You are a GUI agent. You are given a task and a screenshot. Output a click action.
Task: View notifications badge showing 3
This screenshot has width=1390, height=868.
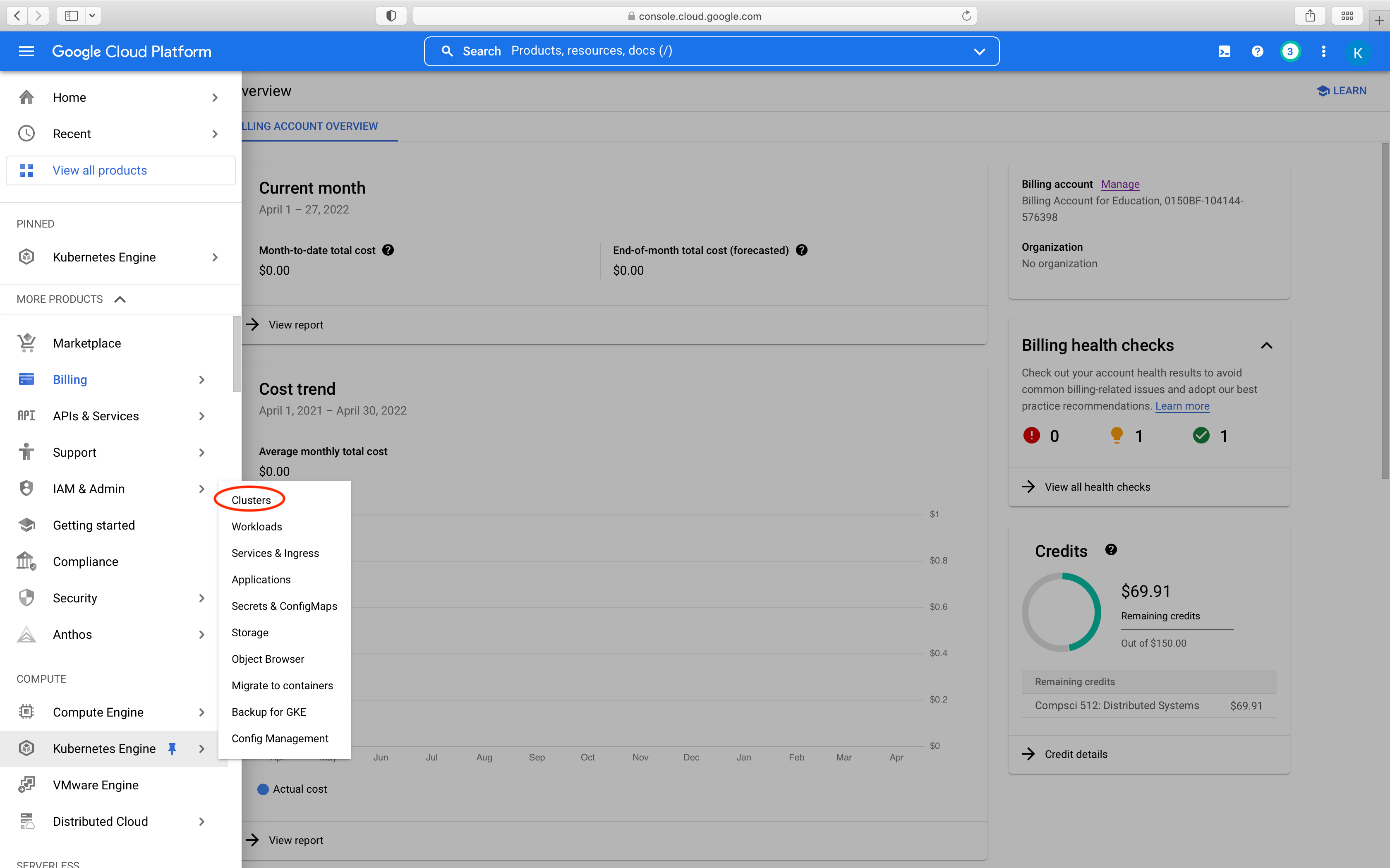tap(1290, 52)
